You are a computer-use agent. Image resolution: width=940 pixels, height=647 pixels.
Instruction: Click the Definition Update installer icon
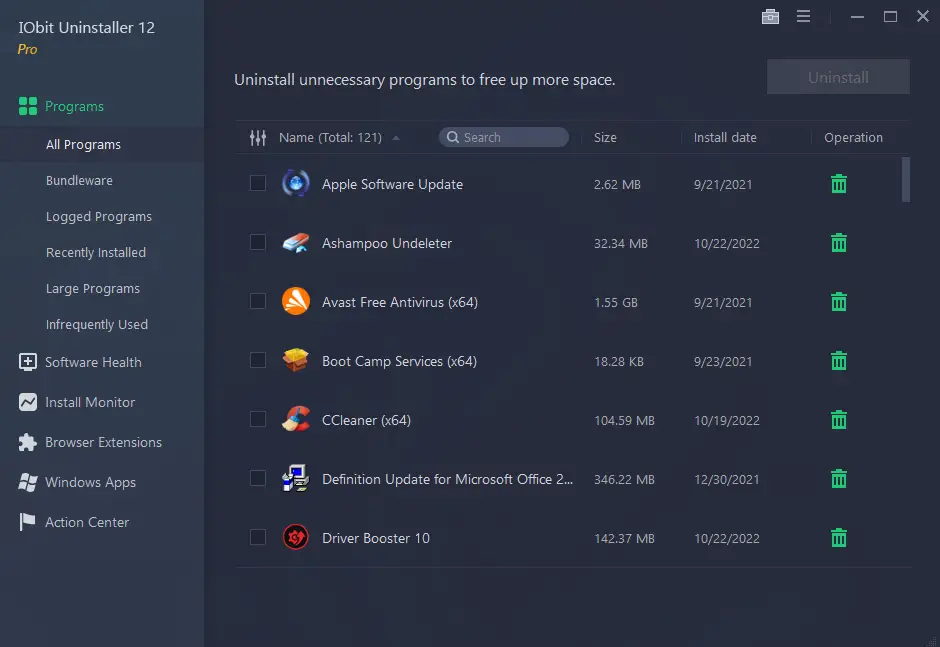tap(296, 479)
